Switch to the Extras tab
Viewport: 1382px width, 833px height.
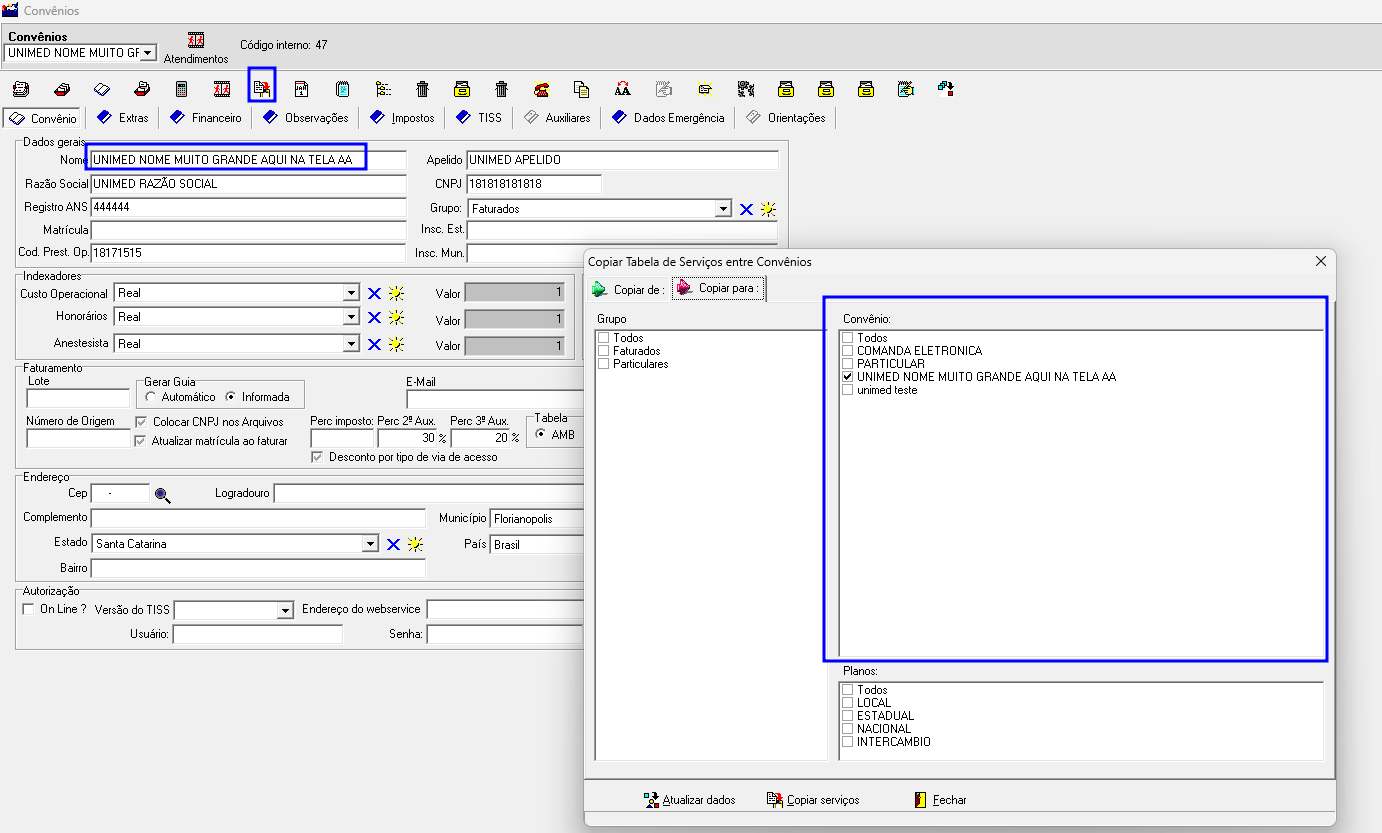(x=123, y=118)
